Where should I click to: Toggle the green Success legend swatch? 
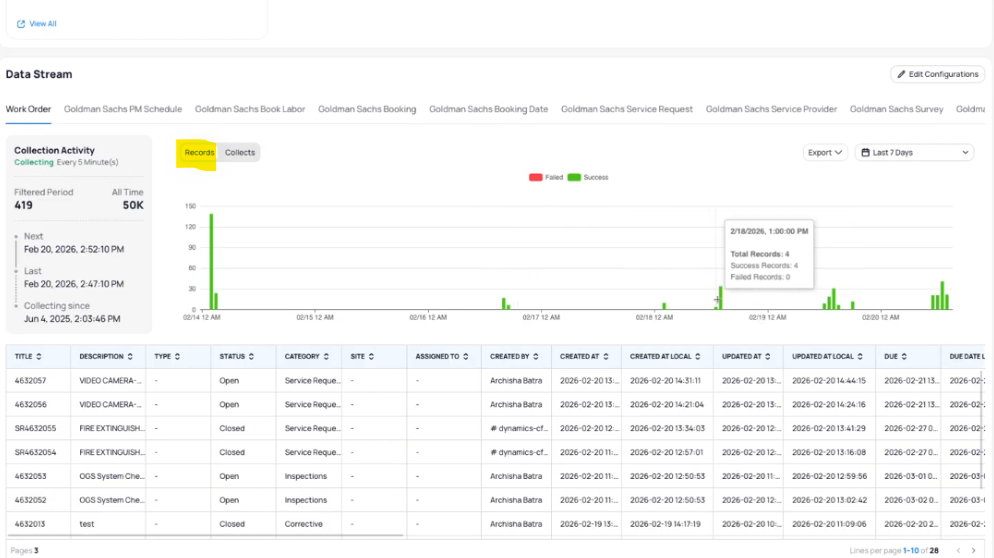pyautogui.click(x=574, y=177)
